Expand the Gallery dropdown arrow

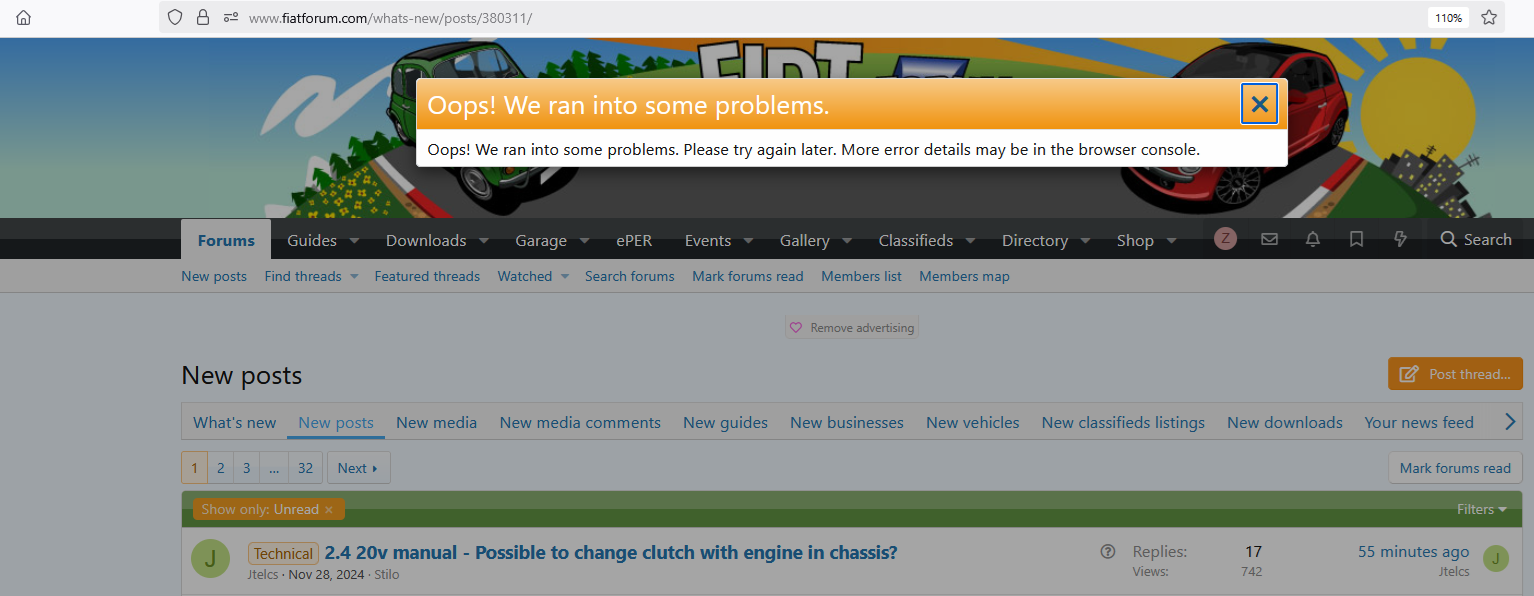point(847,240)
